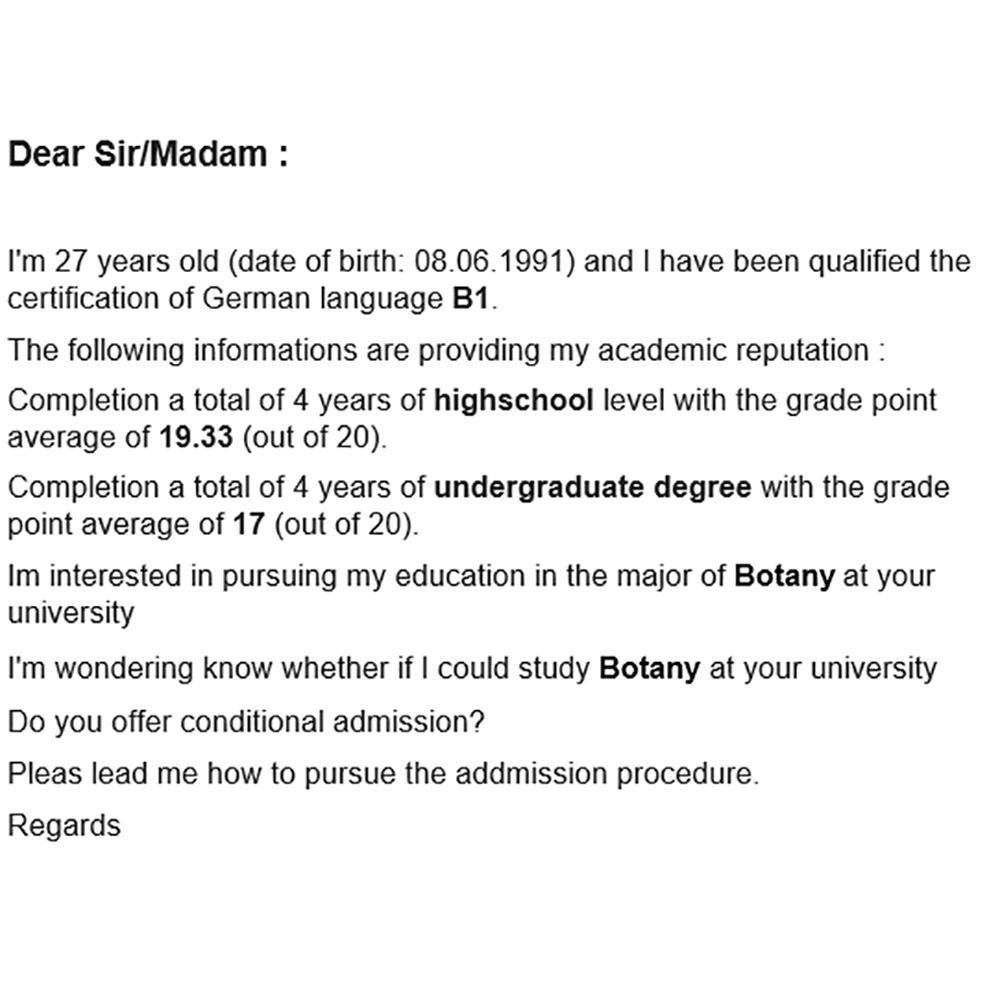The width and height of the screenshot is (1000, 1000).
Task: Click 'Botany' in the 'I'm wondering' sentence
Action: (x=649, y=669)
